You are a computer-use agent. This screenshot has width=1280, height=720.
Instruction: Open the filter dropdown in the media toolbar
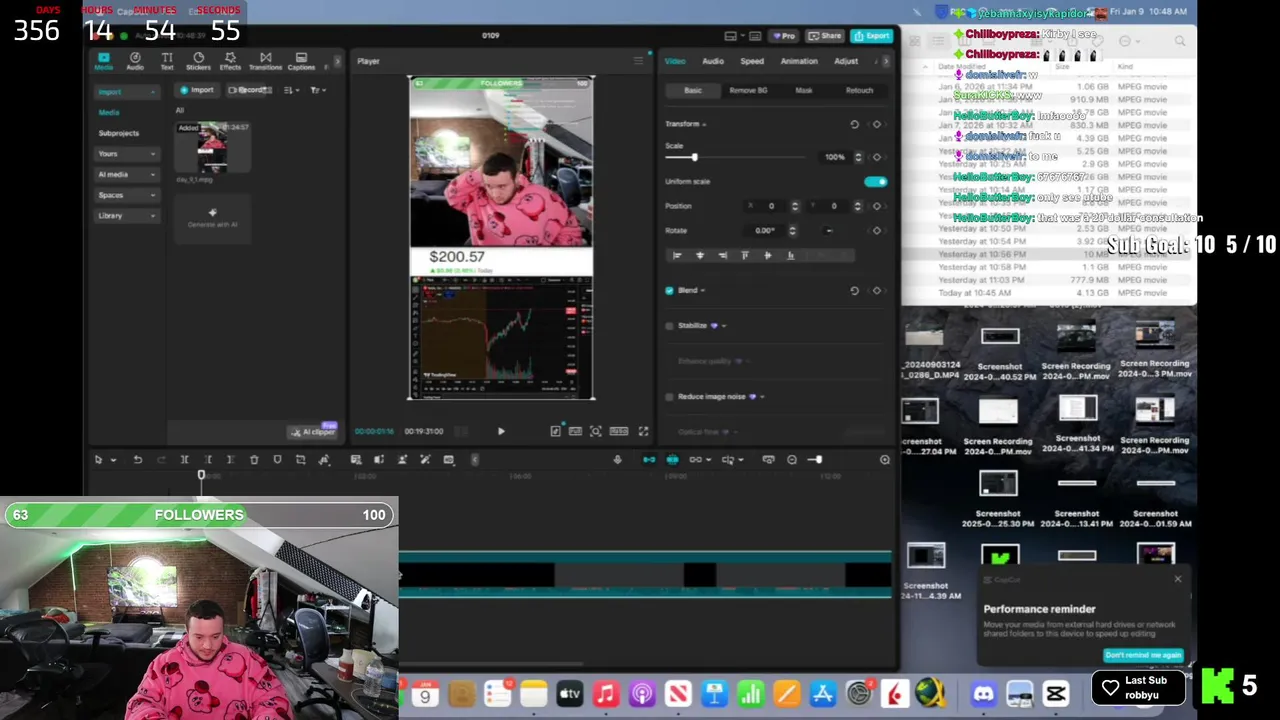pyautogui.click(x=317, y=90)
